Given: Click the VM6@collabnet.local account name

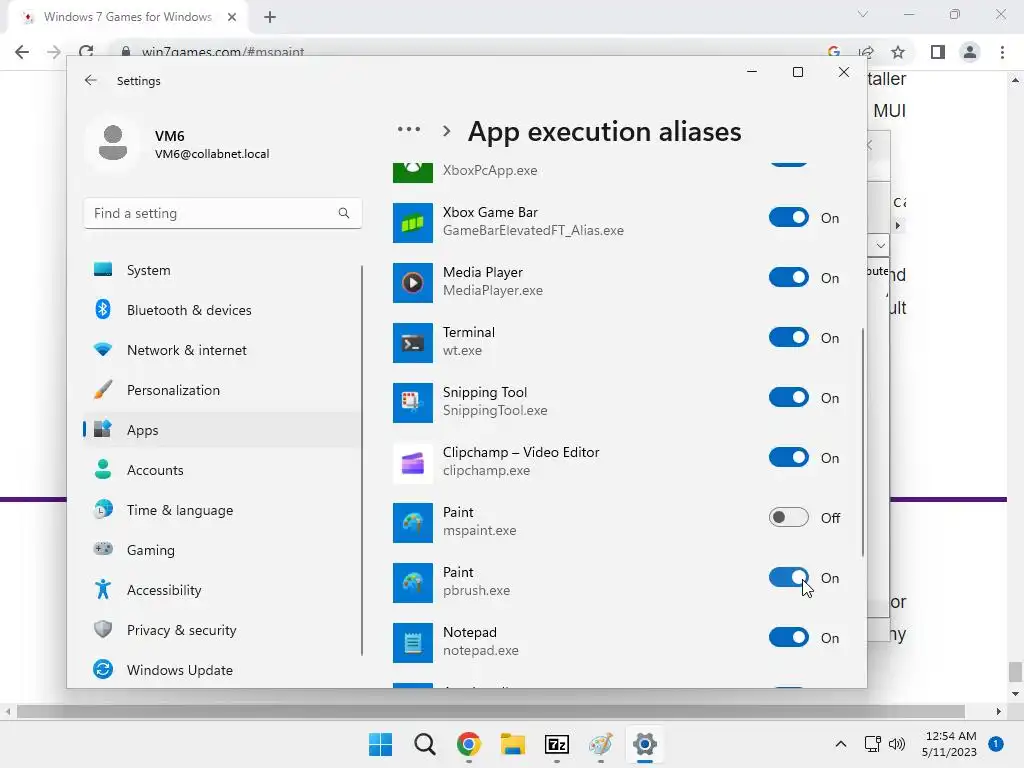Looking at the screenshot, I should (x=212, y=154).
